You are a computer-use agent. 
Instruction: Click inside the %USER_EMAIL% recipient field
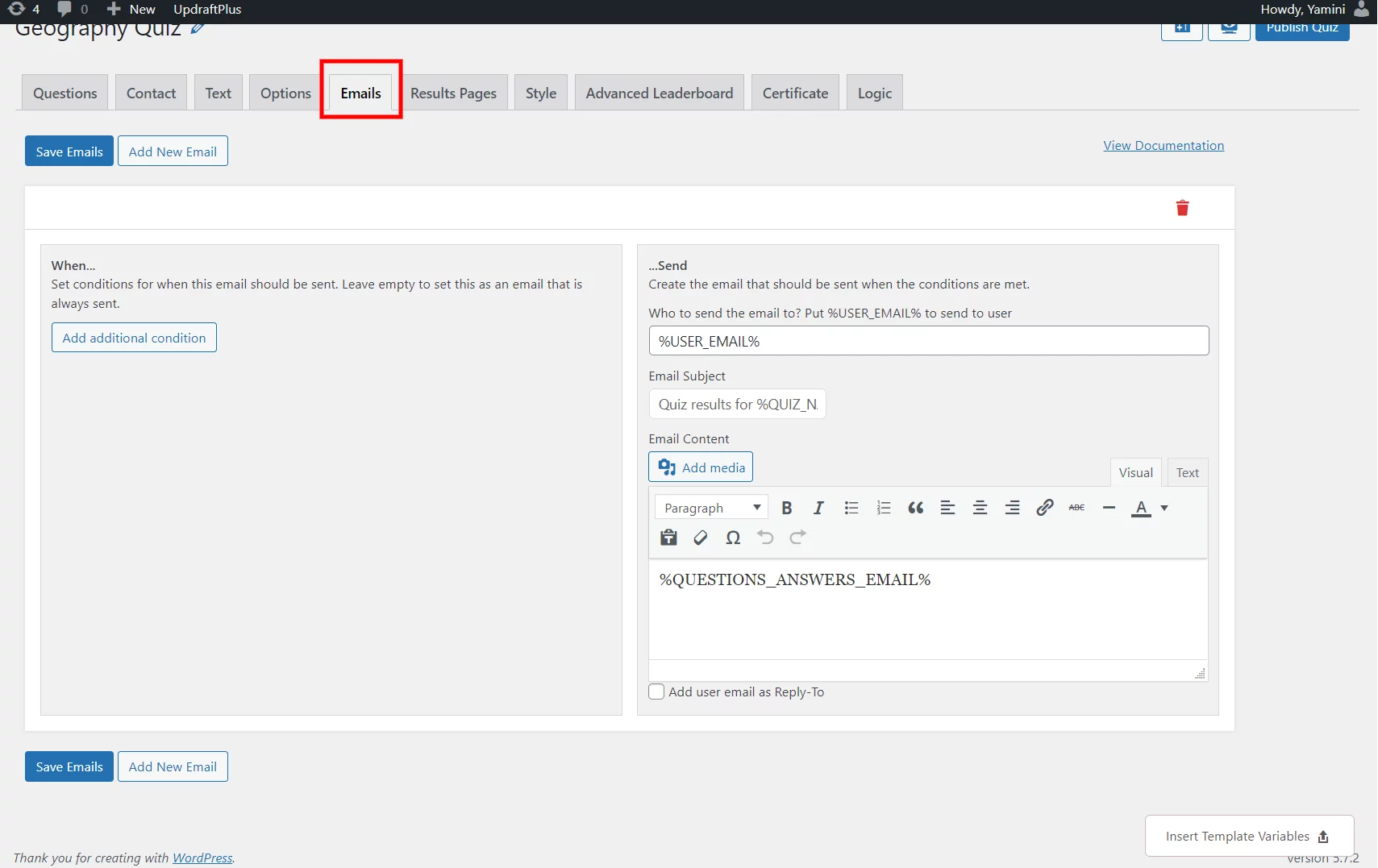tap(927, 340)
